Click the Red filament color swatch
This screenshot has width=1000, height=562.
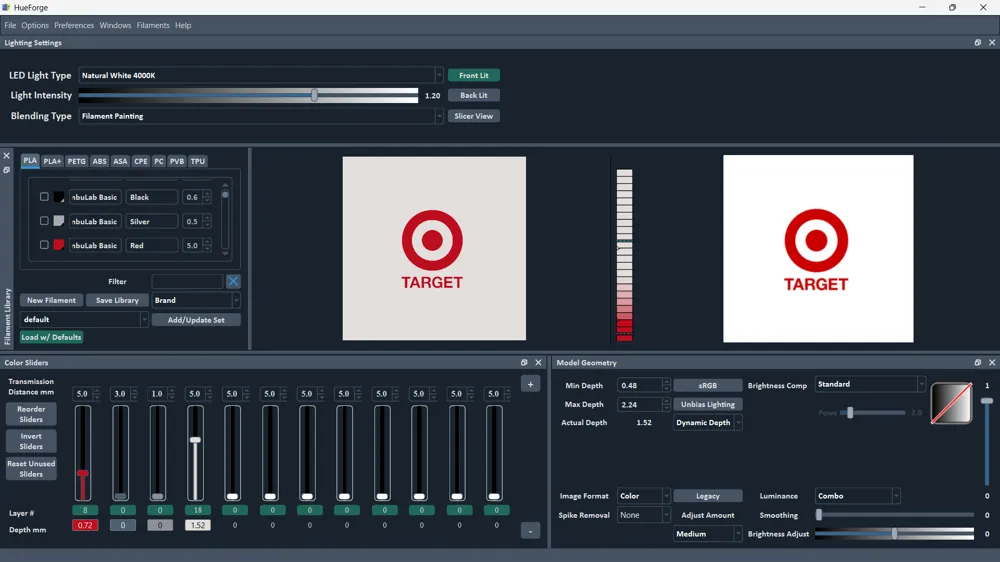coord(59,245)
